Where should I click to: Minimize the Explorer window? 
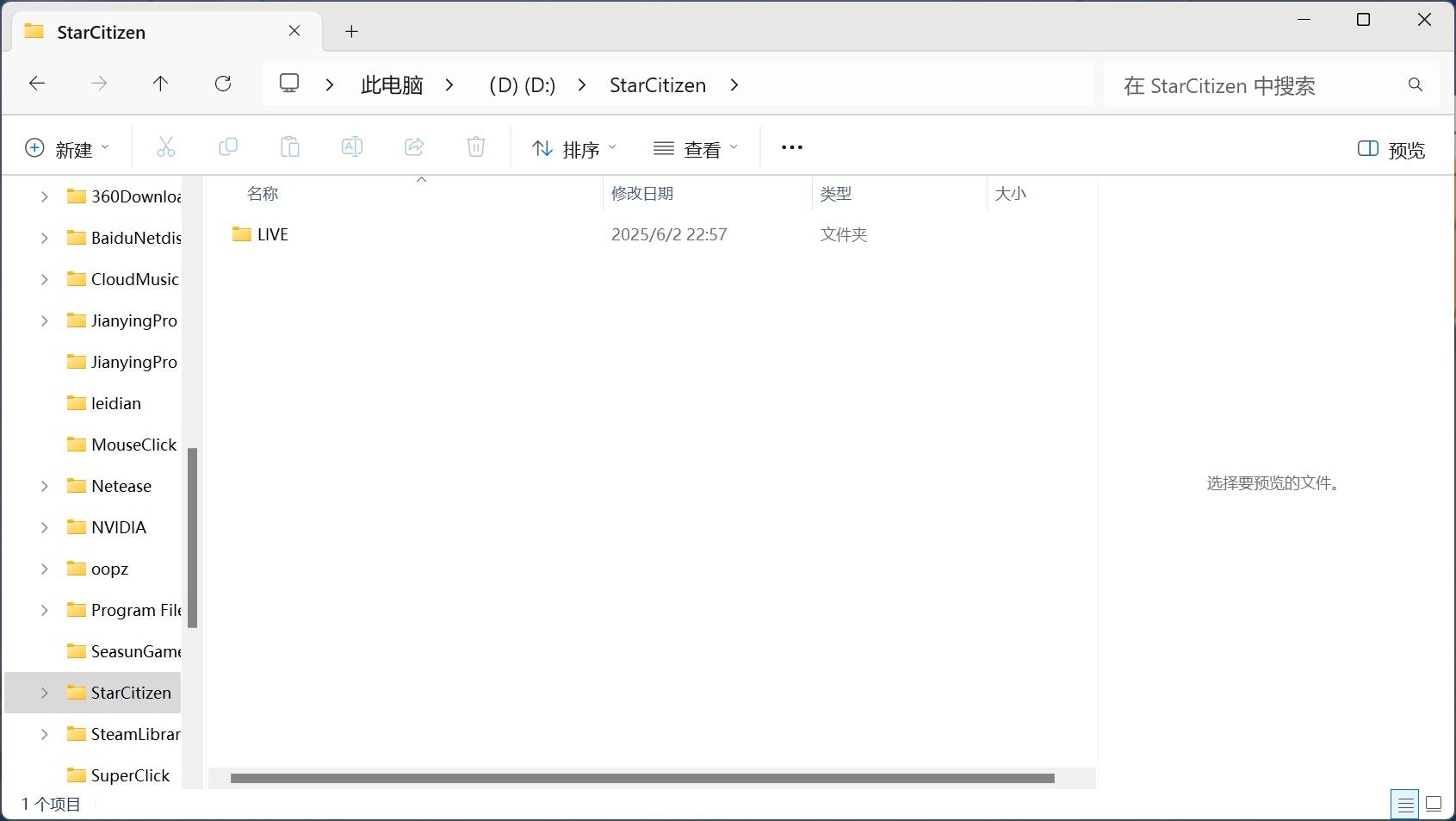(x=1304, y=19)
